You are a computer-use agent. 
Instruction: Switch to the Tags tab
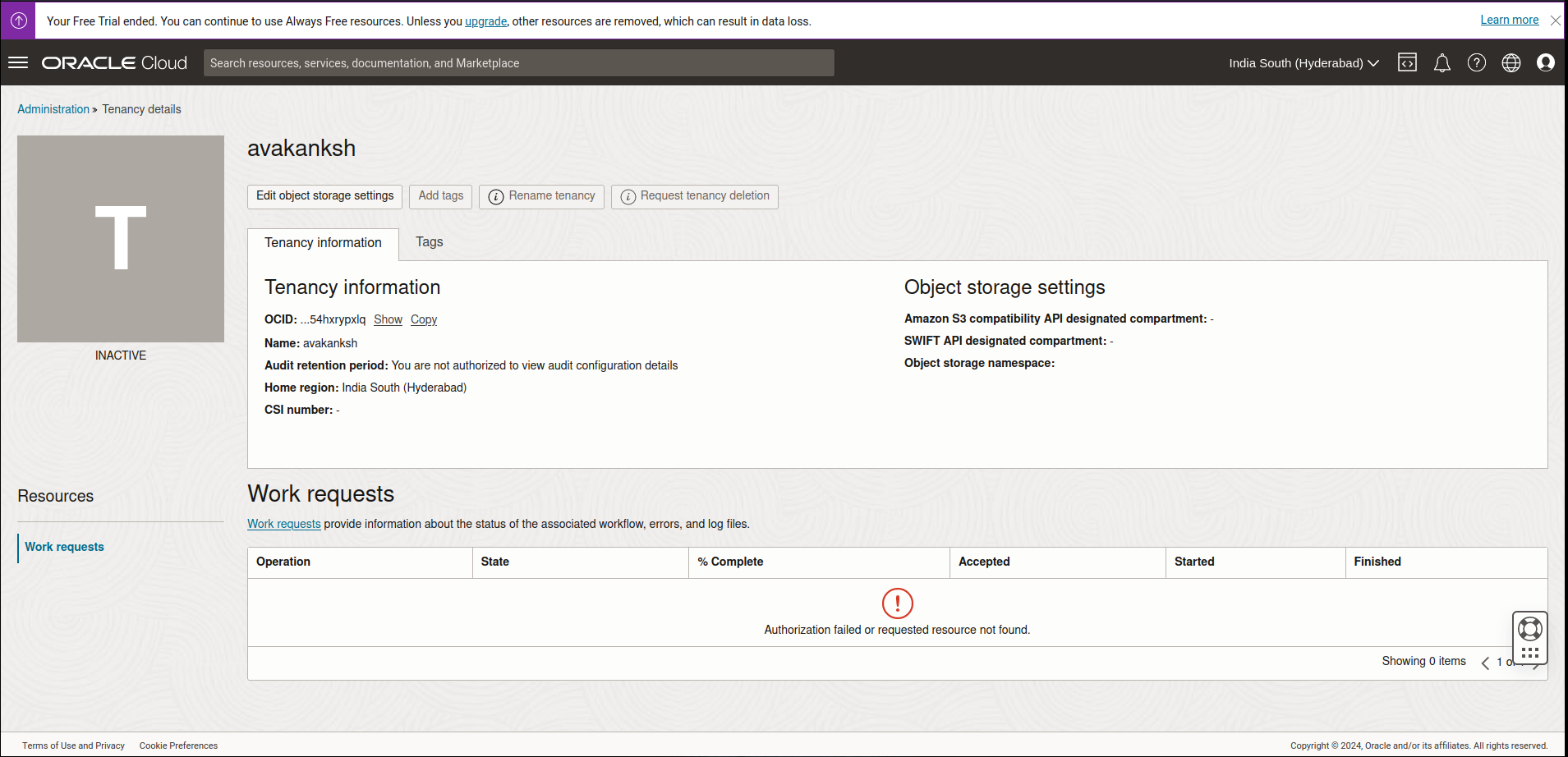(429, 242)
